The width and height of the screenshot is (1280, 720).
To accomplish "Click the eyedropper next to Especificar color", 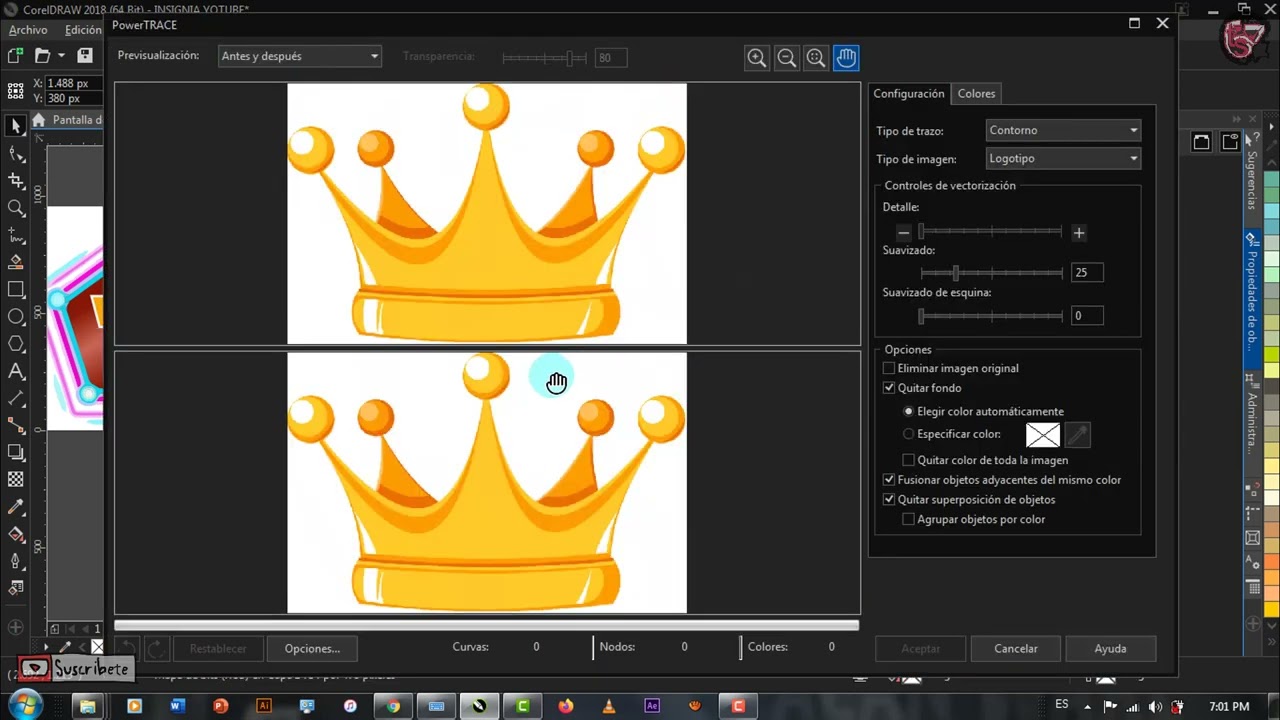I will pyautogui.click(x=1077, y=435).
